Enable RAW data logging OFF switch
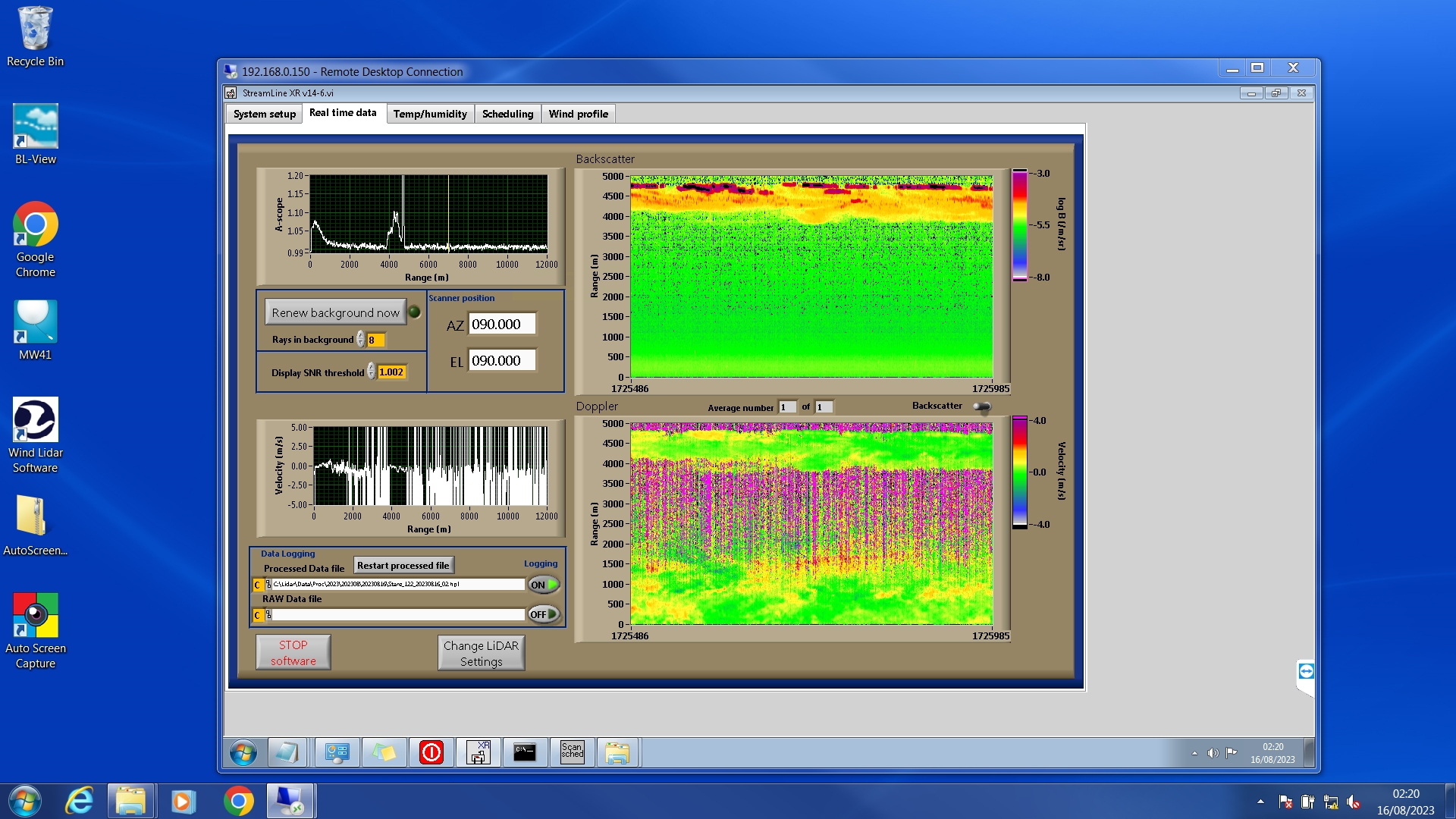The width and height of the screenshot is (1456, 819). pos(544,614)
